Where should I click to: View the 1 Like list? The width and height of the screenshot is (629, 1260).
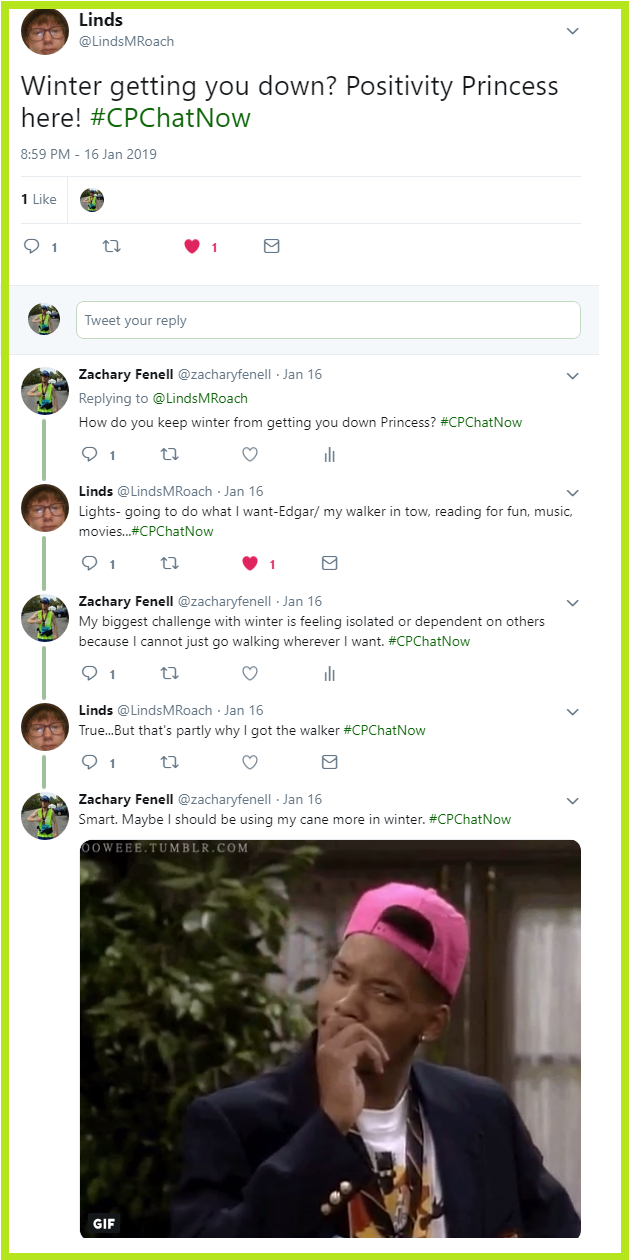point(39,199)
